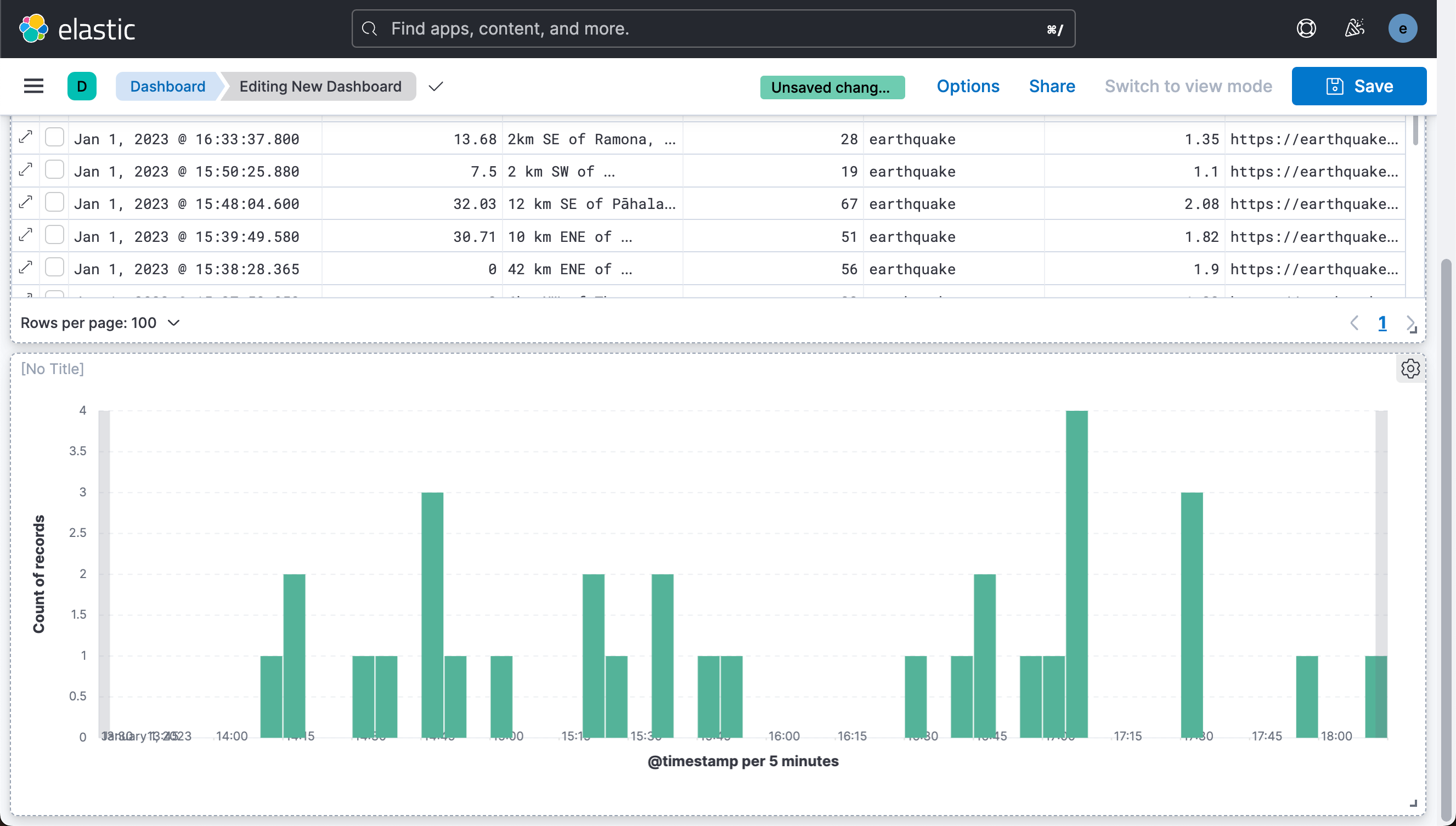1456x826 pixels.
Task: Click the Elastic logo home icon
Action: coord(33,29)
